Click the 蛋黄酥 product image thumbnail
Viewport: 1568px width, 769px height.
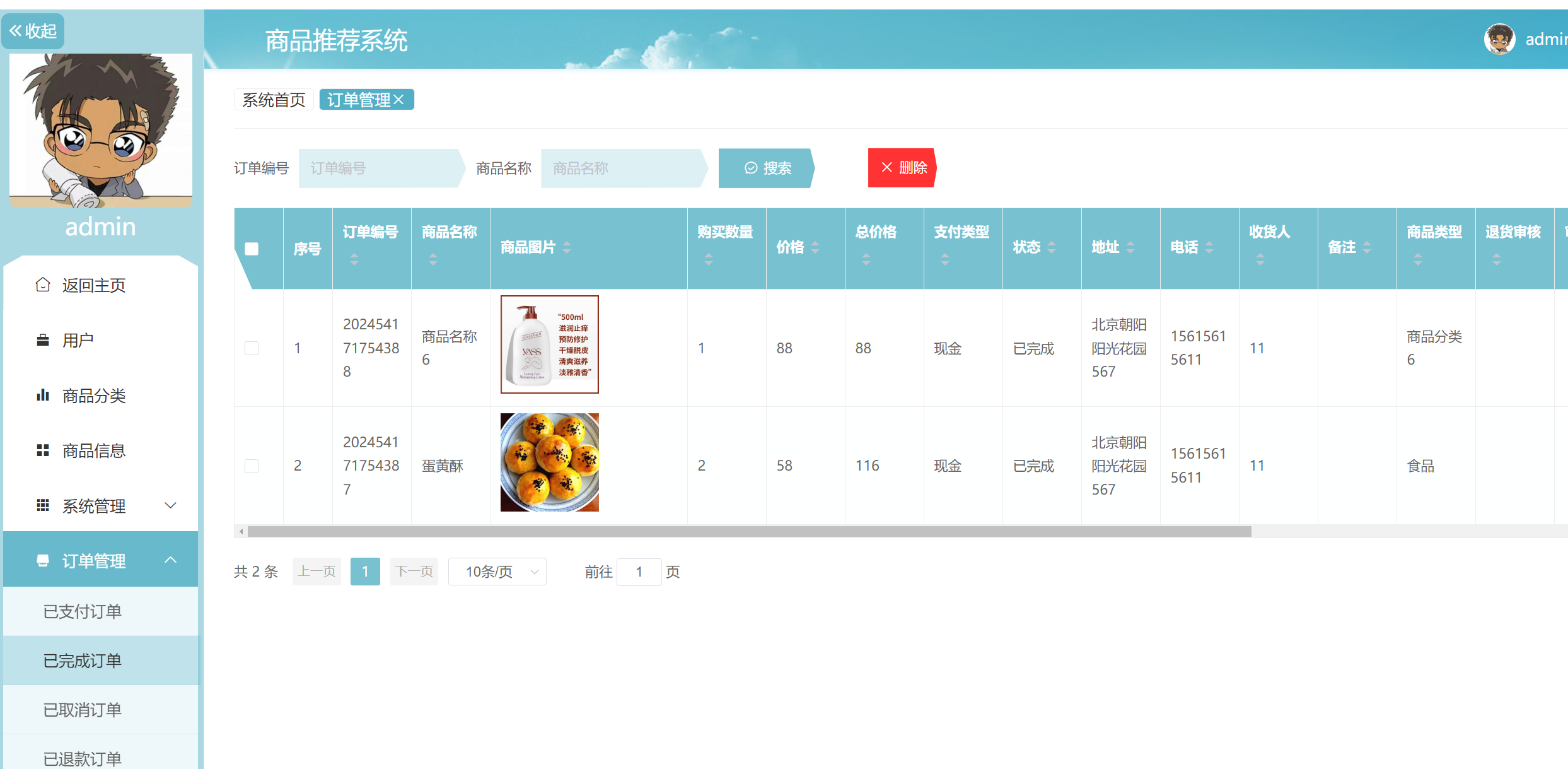click(x=549, y=462)
